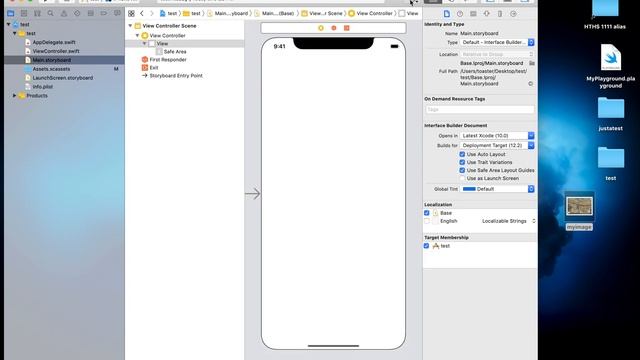Click the On Demand Resource Tags field
The width and height of the screenshot is (640, 360).
click(480, 110)
